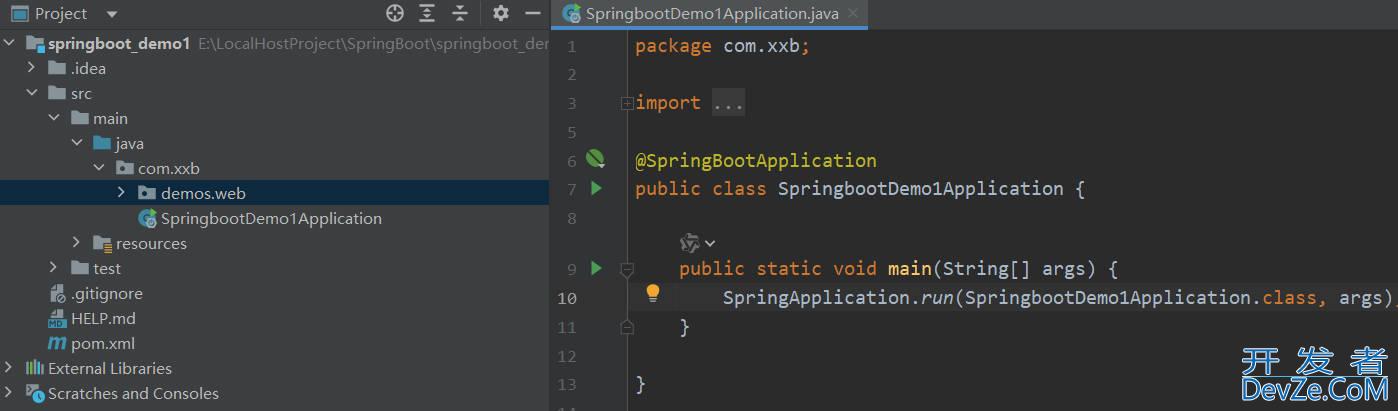
Task: Select the demos.web package row
Action: click(x=274, y=193)
